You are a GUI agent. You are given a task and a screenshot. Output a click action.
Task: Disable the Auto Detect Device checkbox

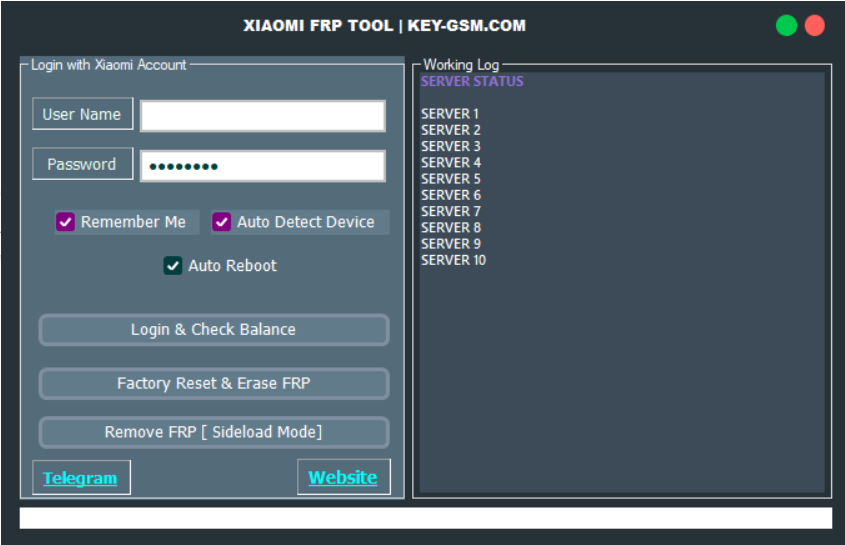tap(222, 222)
